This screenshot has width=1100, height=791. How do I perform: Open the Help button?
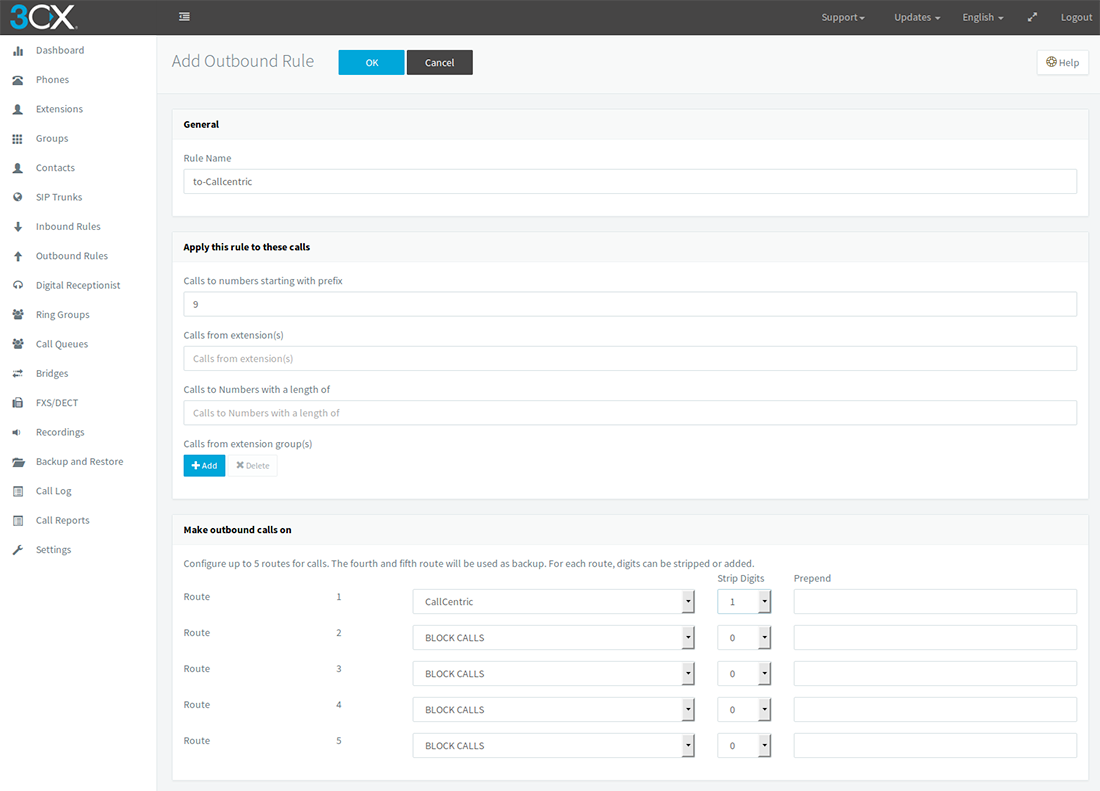[x=1063, y=62]
